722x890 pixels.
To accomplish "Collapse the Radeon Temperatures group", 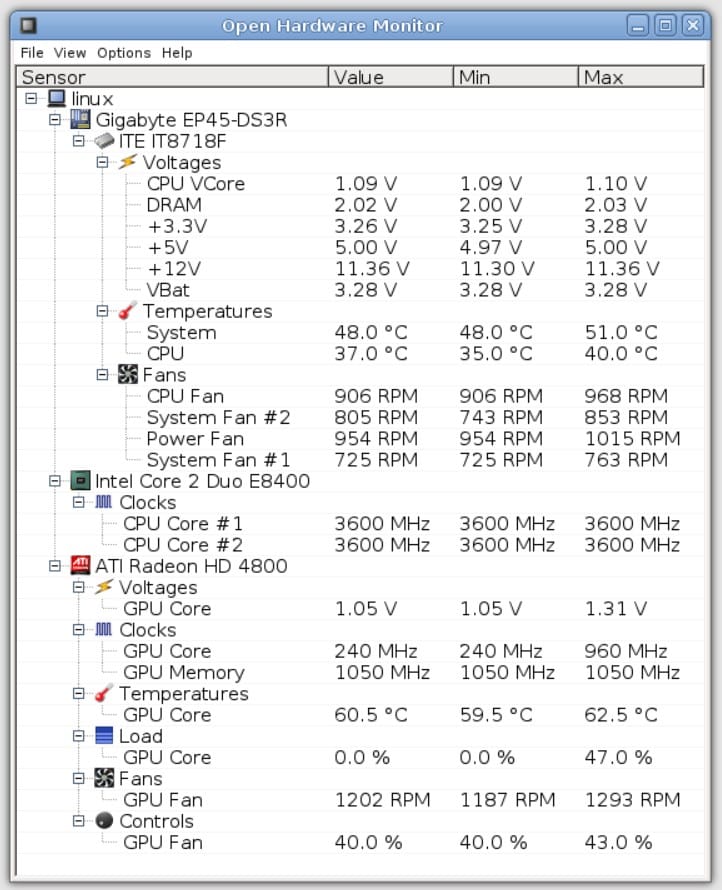I will coord(79,694).
